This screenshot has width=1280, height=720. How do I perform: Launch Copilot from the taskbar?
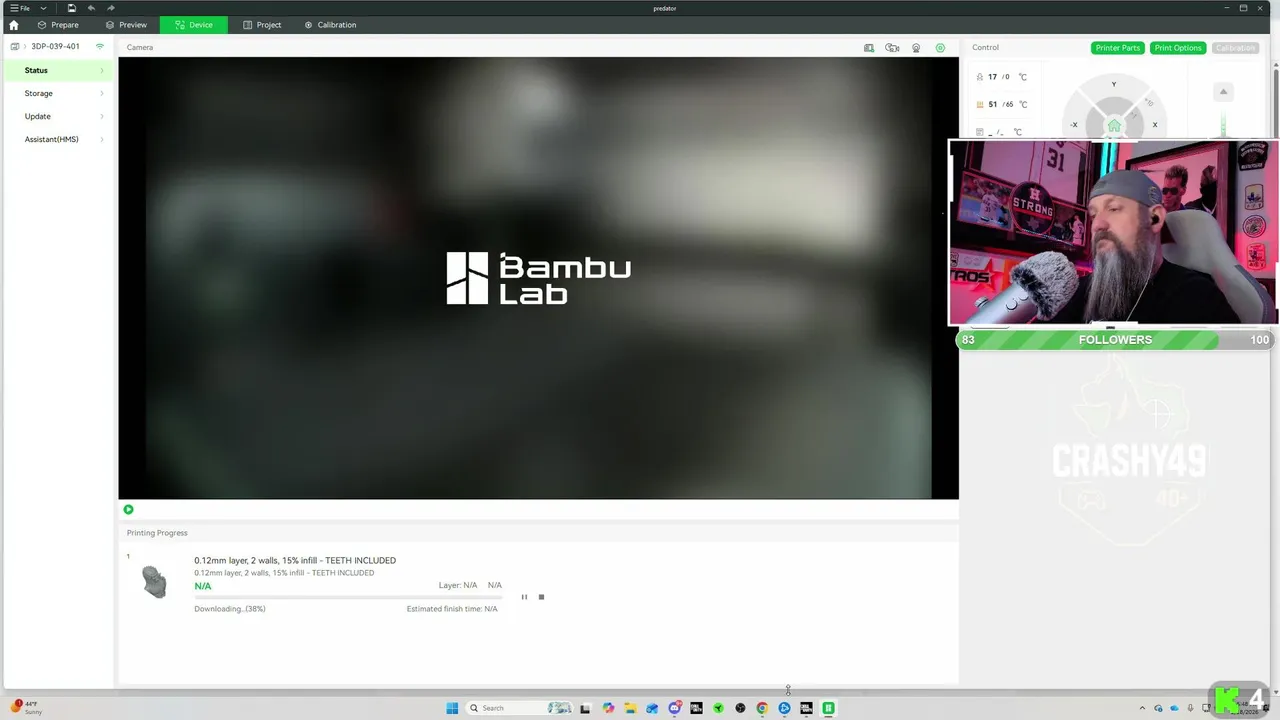click(x=608, y=708)
